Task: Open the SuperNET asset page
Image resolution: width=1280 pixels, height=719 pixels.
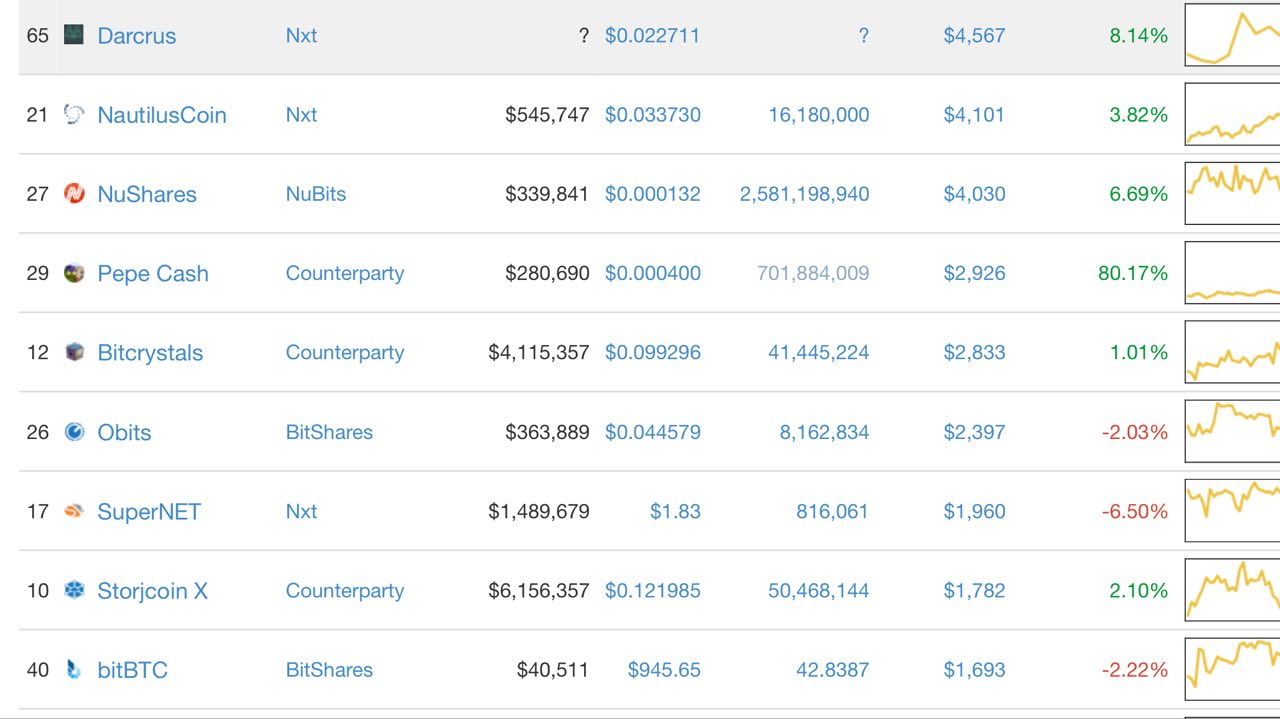Action: point(149,512)
